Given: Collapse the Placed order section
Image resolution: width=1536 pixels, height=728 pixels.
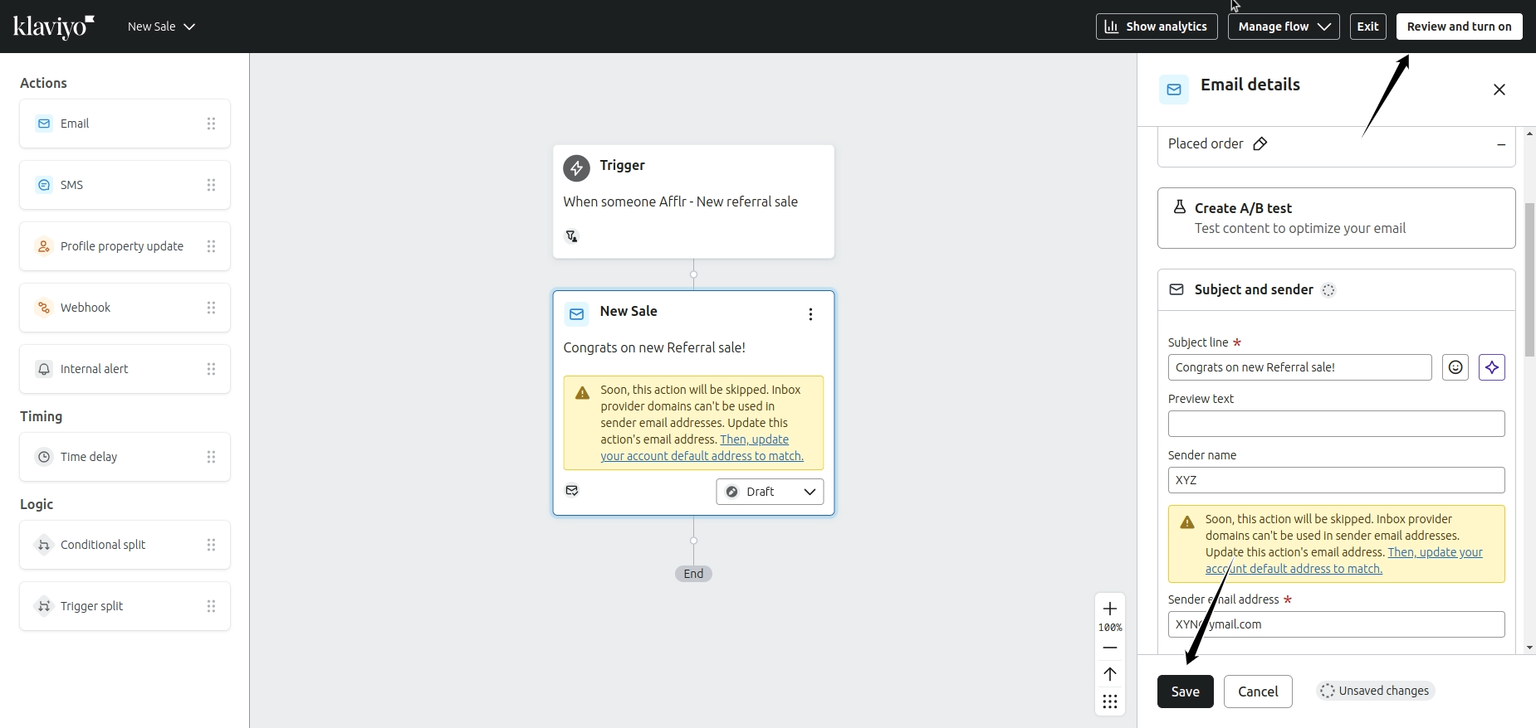Looking at the screenshot, I should coord(1500,145).
